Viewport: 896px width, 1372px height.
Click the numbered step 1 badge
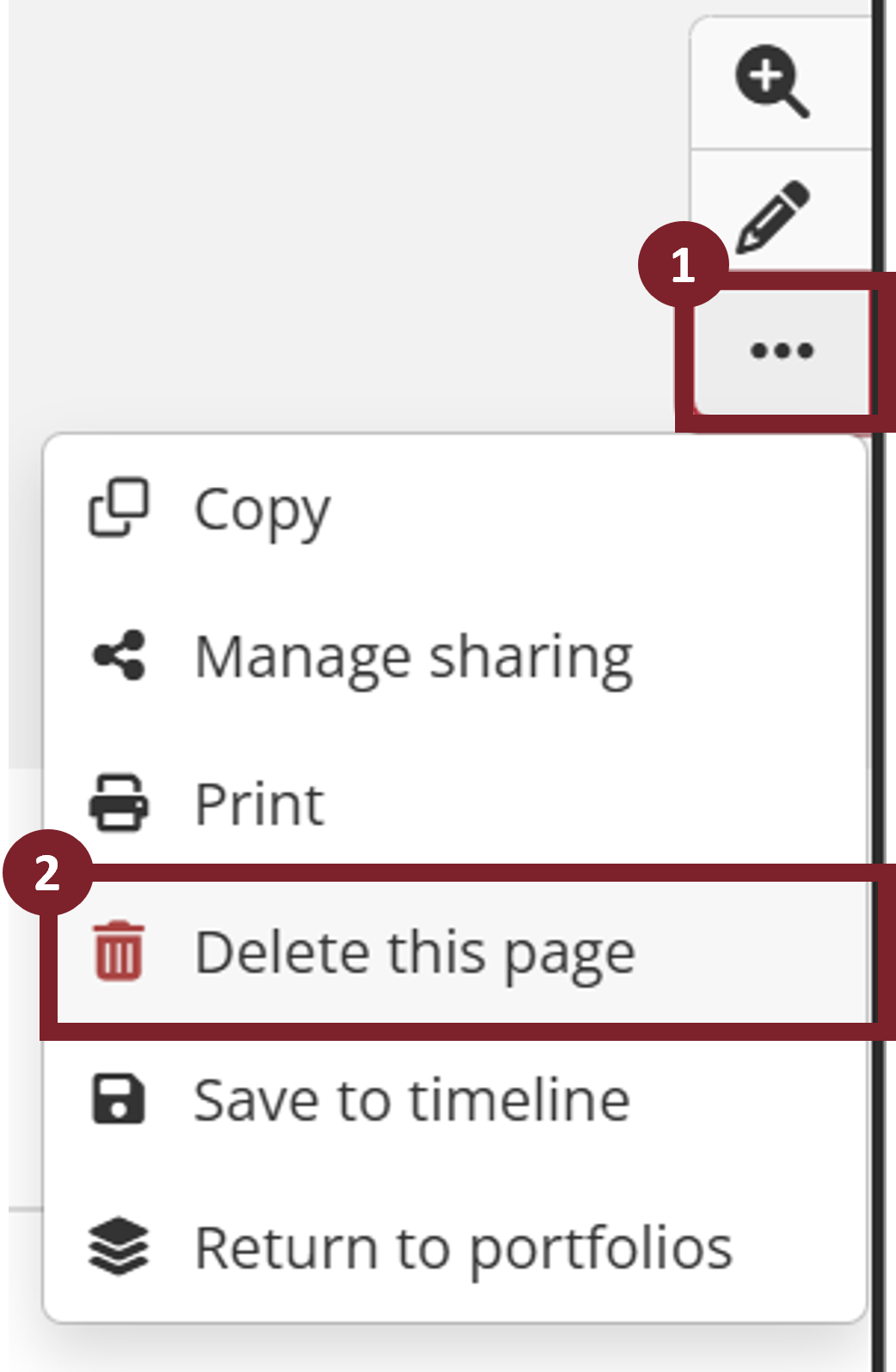[683, 264]
